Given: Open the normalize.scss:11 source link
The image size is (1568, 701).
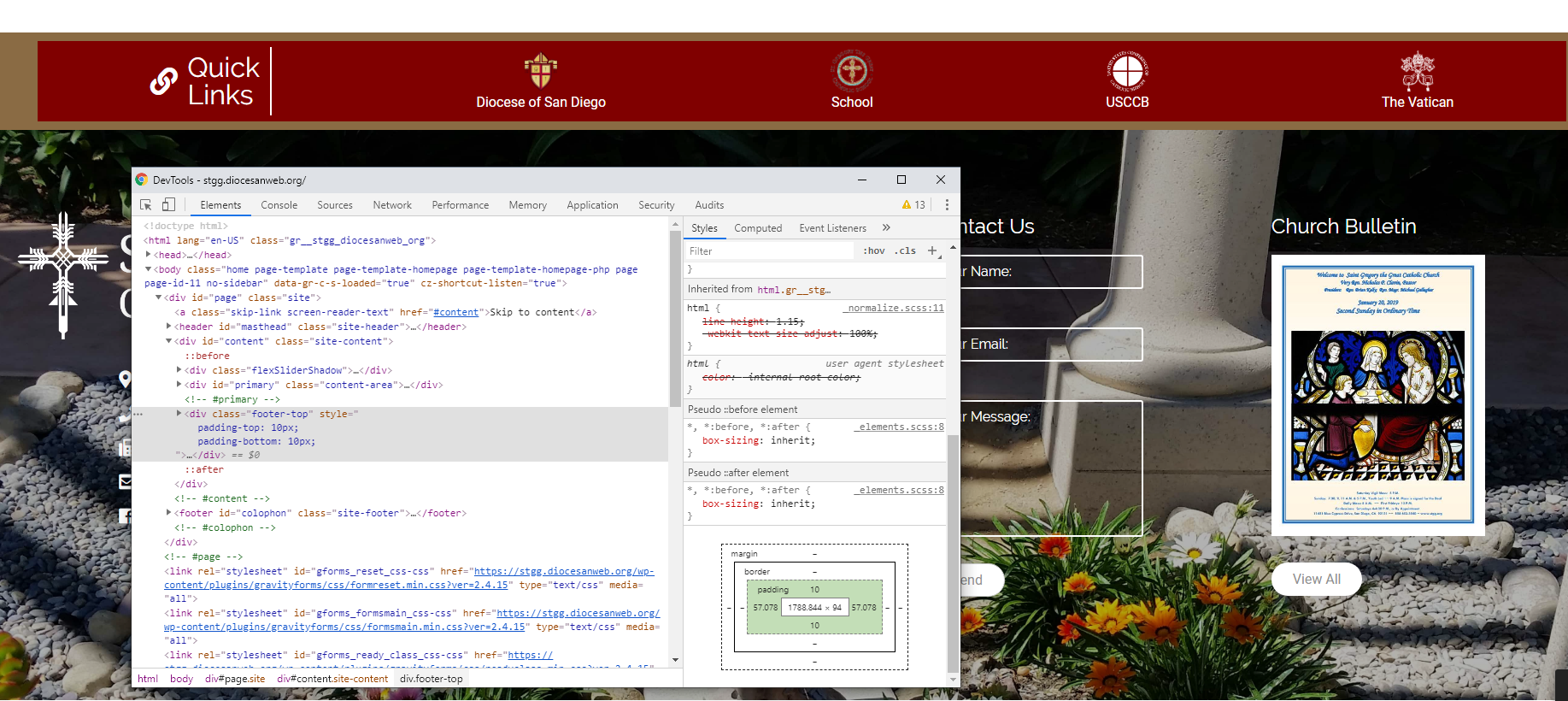Looking at the screenshot, I should click(x=896, y=308).
